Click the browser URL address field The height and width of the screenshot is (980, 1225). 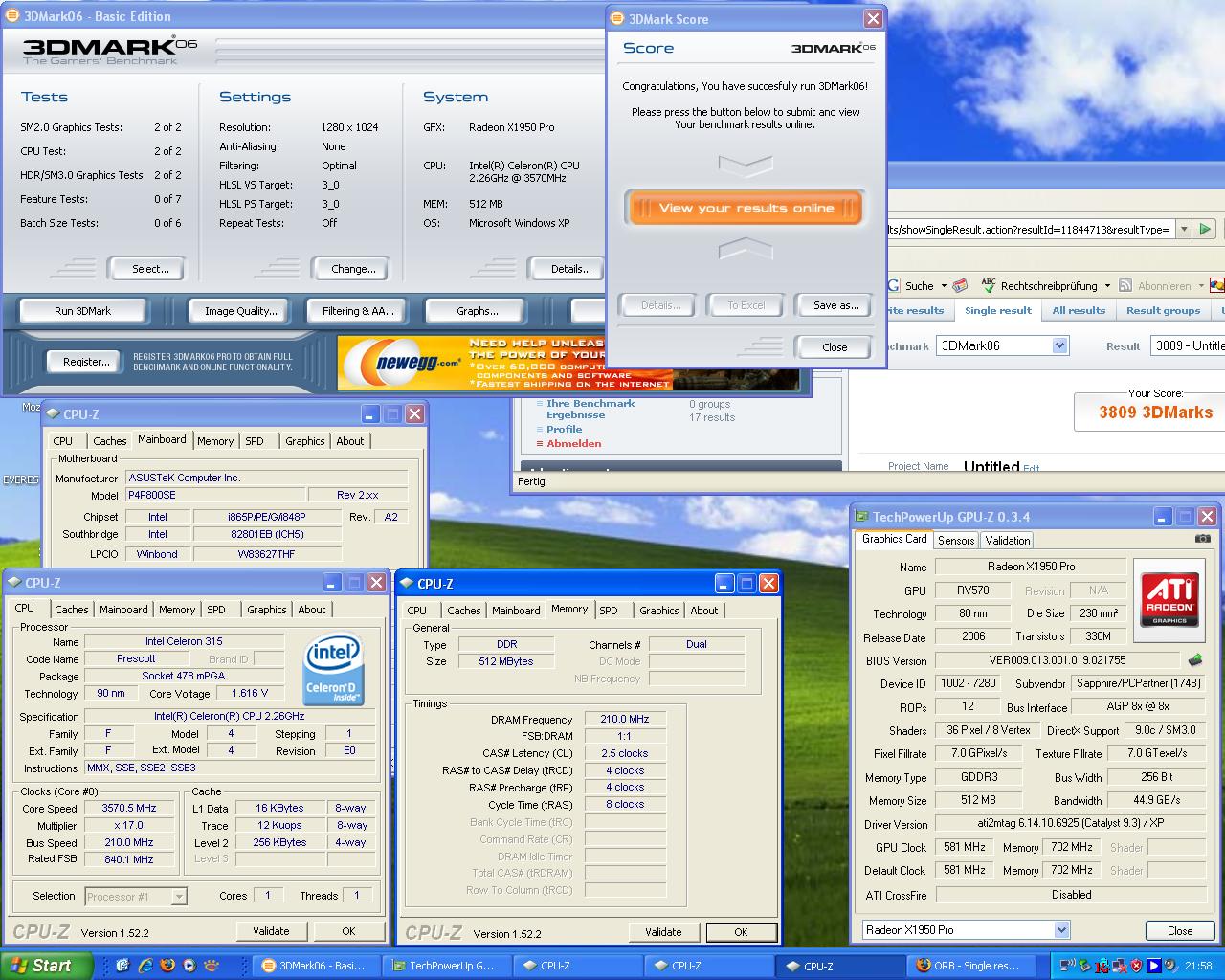1030,229
